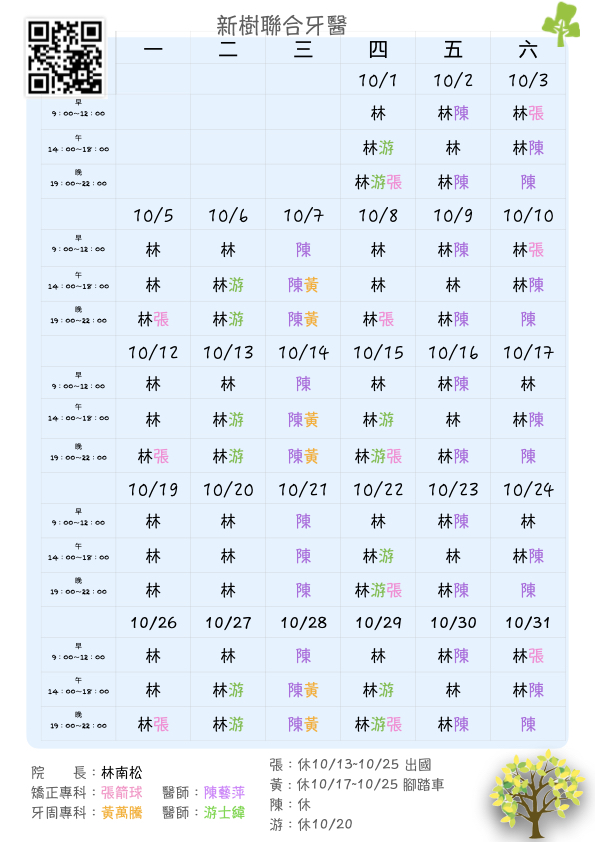Click the QR code image
Screen dimensions: 595x842
pyautogui.click(x=66, y=57)
